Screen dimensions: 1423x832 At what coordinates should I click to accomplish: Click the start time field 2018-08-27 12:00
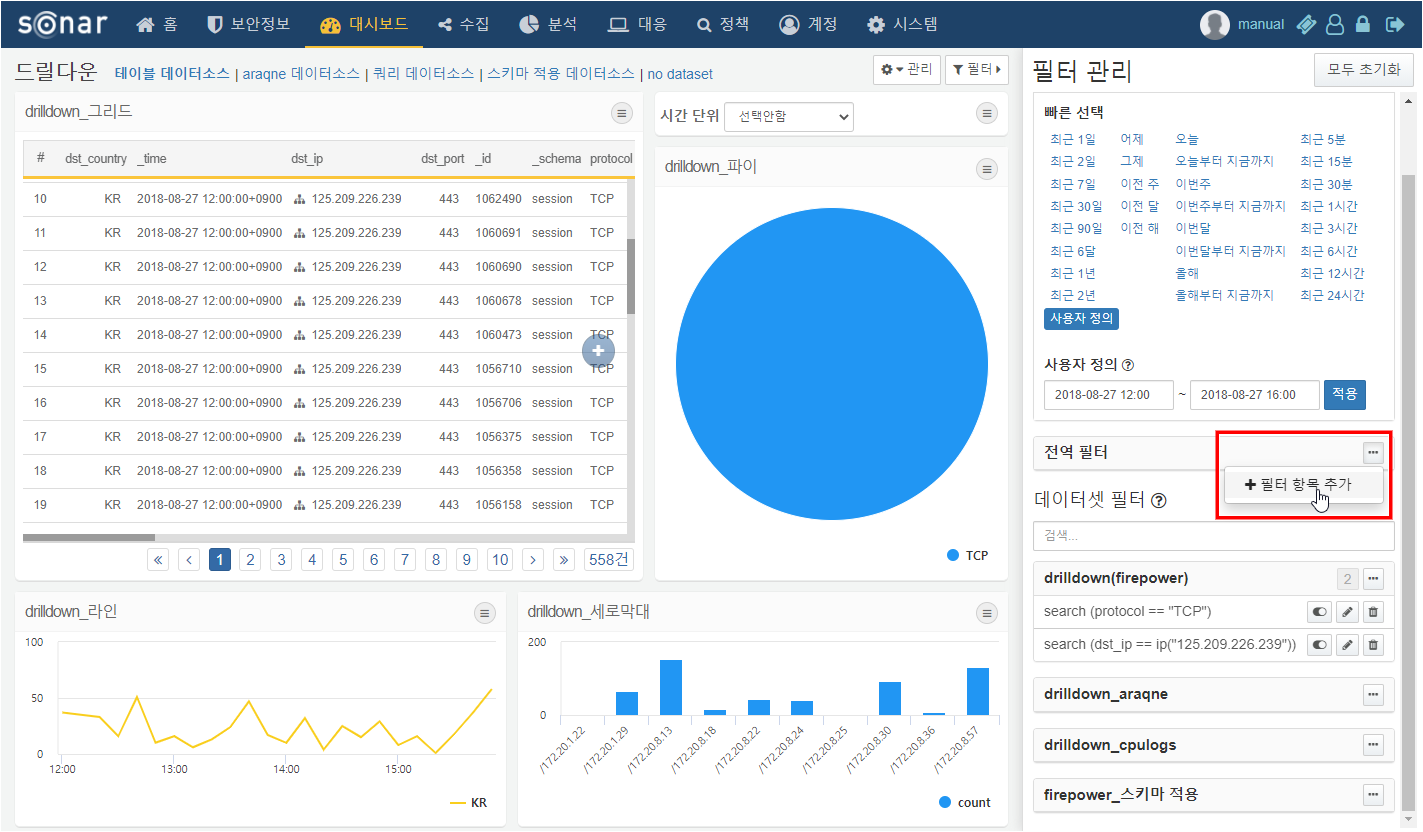coord(1109,394)
